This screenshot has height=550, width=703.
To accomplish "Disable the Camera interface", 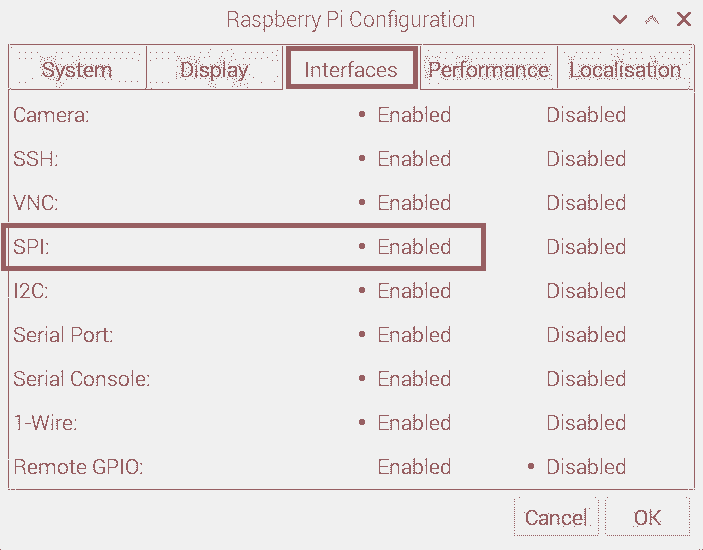I will 585,115.
